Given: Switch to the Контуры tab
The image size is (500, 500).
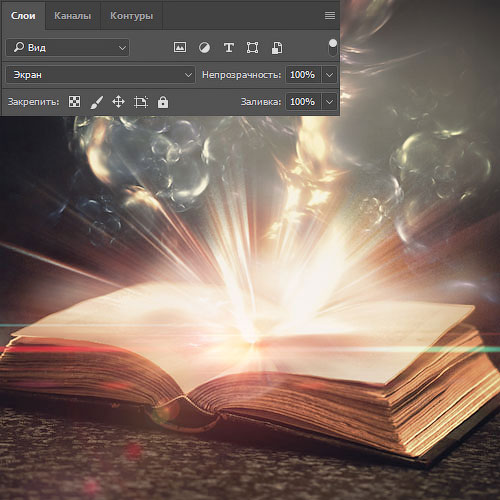Looking at the screenshot, I should click(131, 16).
